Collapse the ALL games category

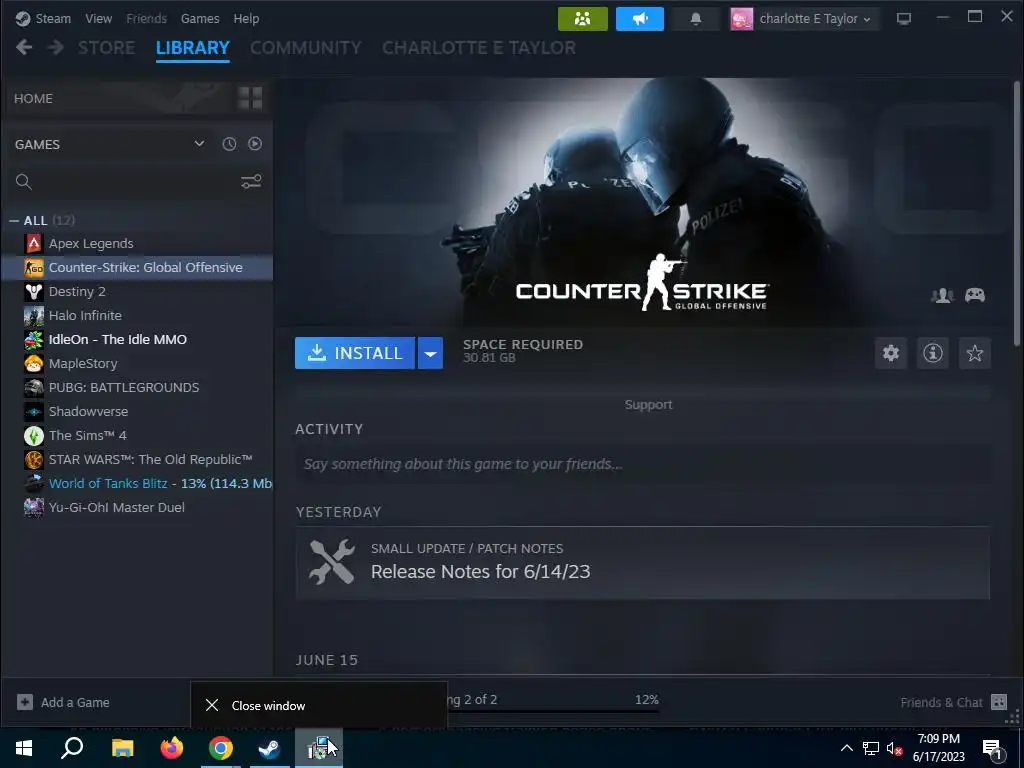(x=14, y=221)
